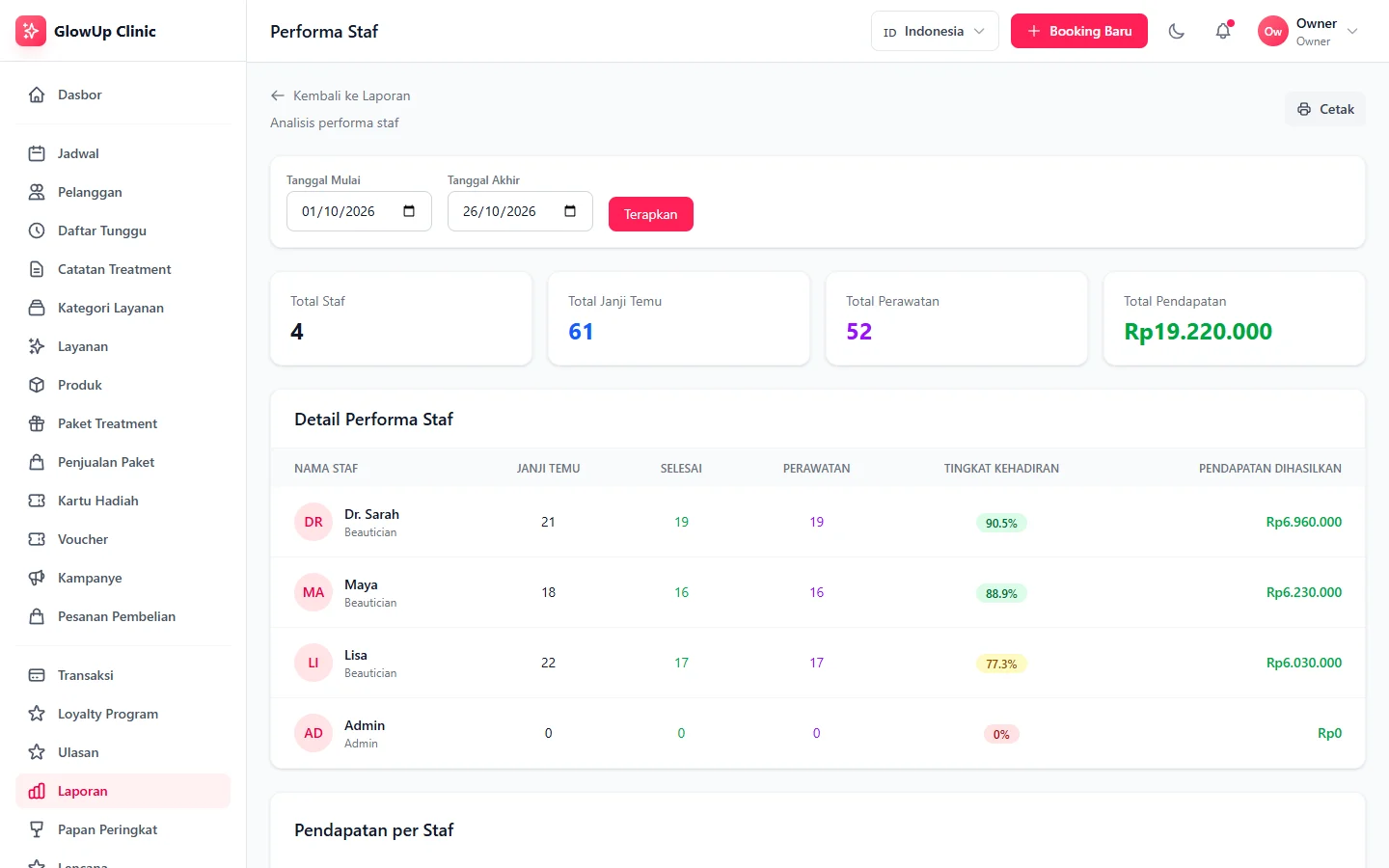Click the Tanggal Akhir date field
Screen dimensions: 1389x868
pyautogui.click(x=520, y=211)
